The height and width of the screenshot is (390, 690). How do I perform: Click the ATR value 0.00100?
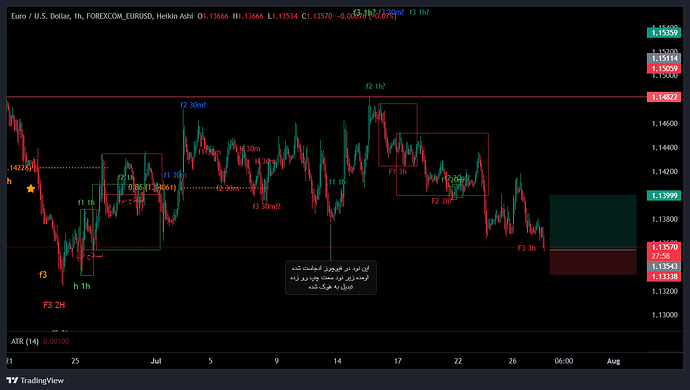(56, 341)
